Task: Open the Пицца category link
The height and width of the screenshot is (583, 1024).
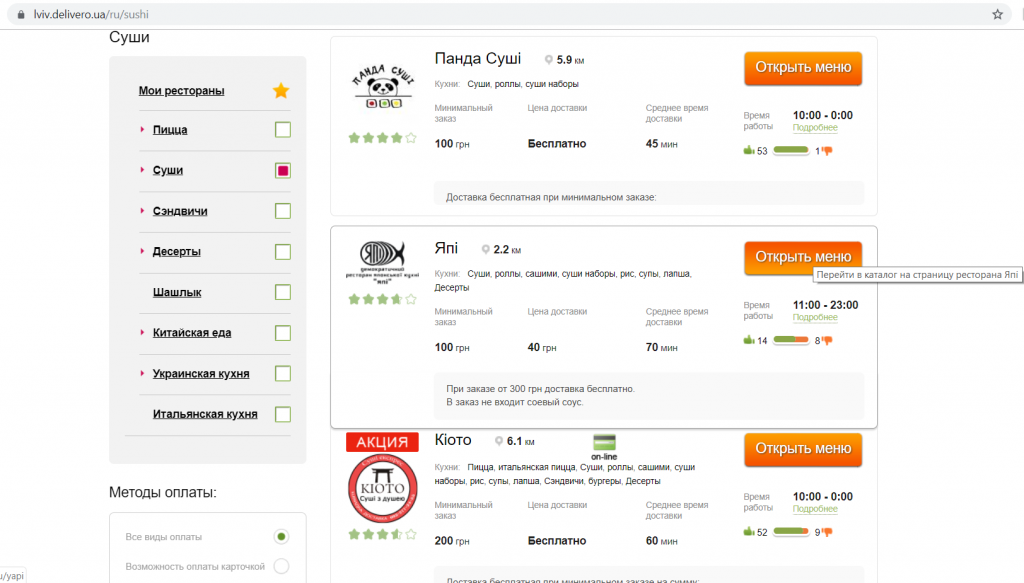Action: click(x=170, y=130)
